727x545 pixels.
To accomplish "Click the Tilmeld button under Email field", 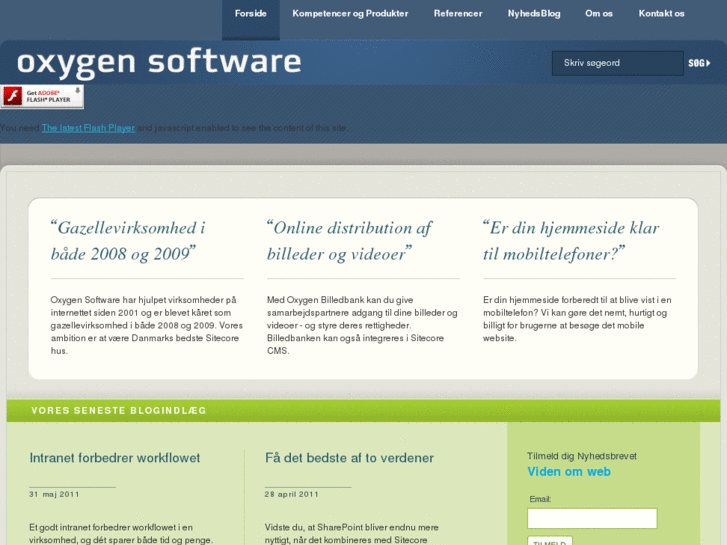I will [x=549, y=541].
